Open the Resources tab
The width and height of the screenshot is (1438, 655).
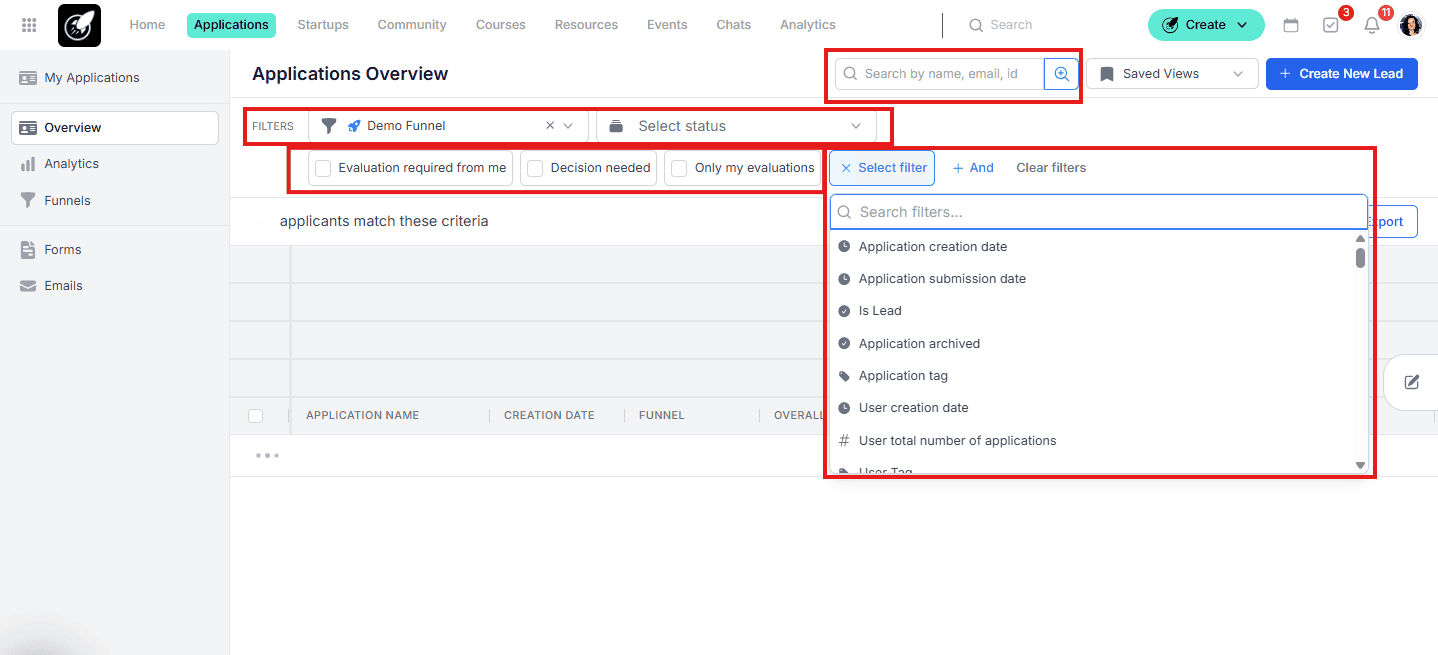coord(586,25)
